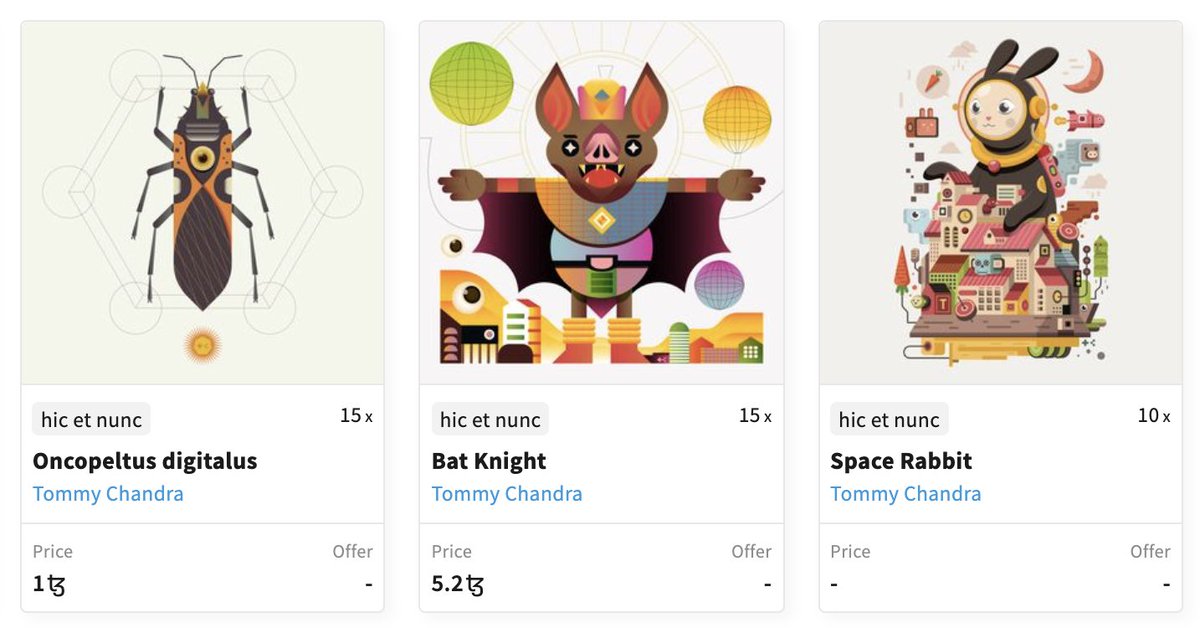Select hic et nunc tag on Oncopeltus card
This screenshot has height=628, width=1200.
[x=91, y=419]
